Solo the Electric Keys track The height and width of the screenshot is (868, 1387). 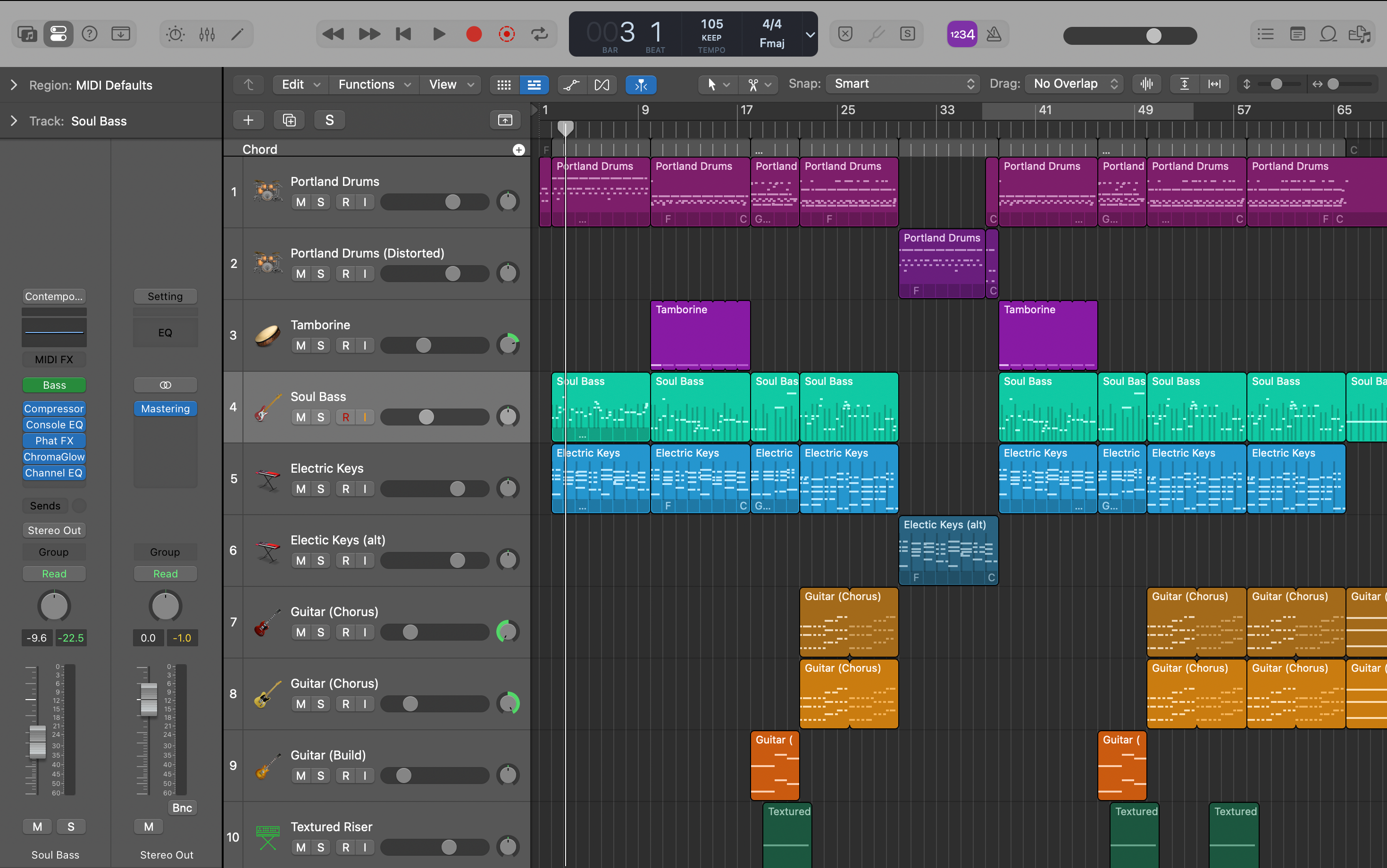(321, 489)
